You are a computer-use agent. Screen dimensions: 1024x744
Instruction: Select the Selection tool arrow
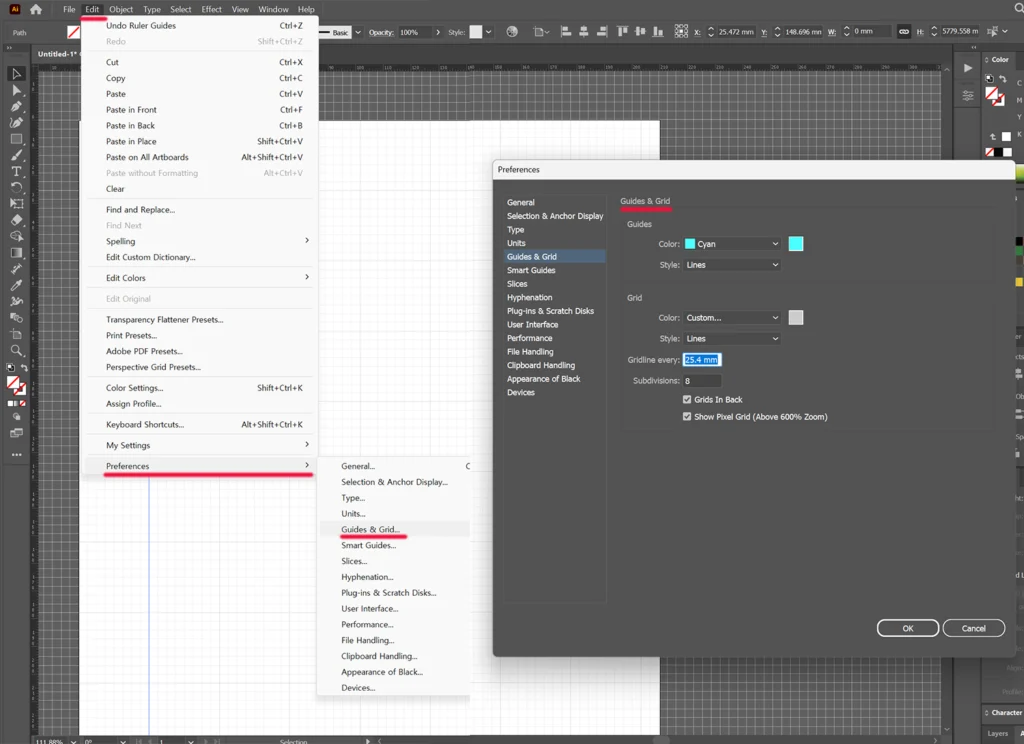click(16, 74)
